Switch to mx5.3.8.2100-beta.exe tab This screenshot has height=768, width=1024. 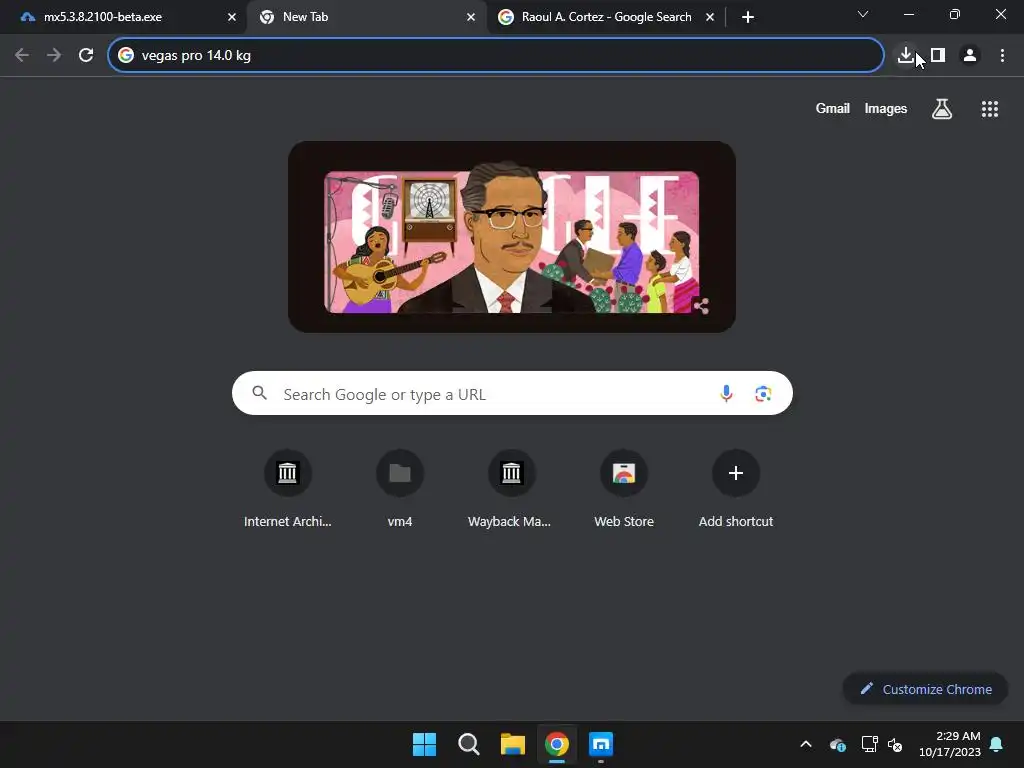pyautogui.click(x=124, y=17)
